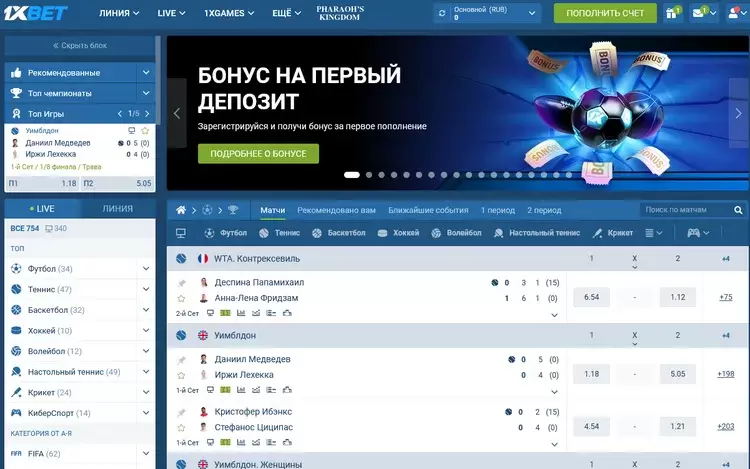Open the LIVE top menu
The height and width of the screenshot is (469, 750).
pyautogui.click(x=171, y=13)
